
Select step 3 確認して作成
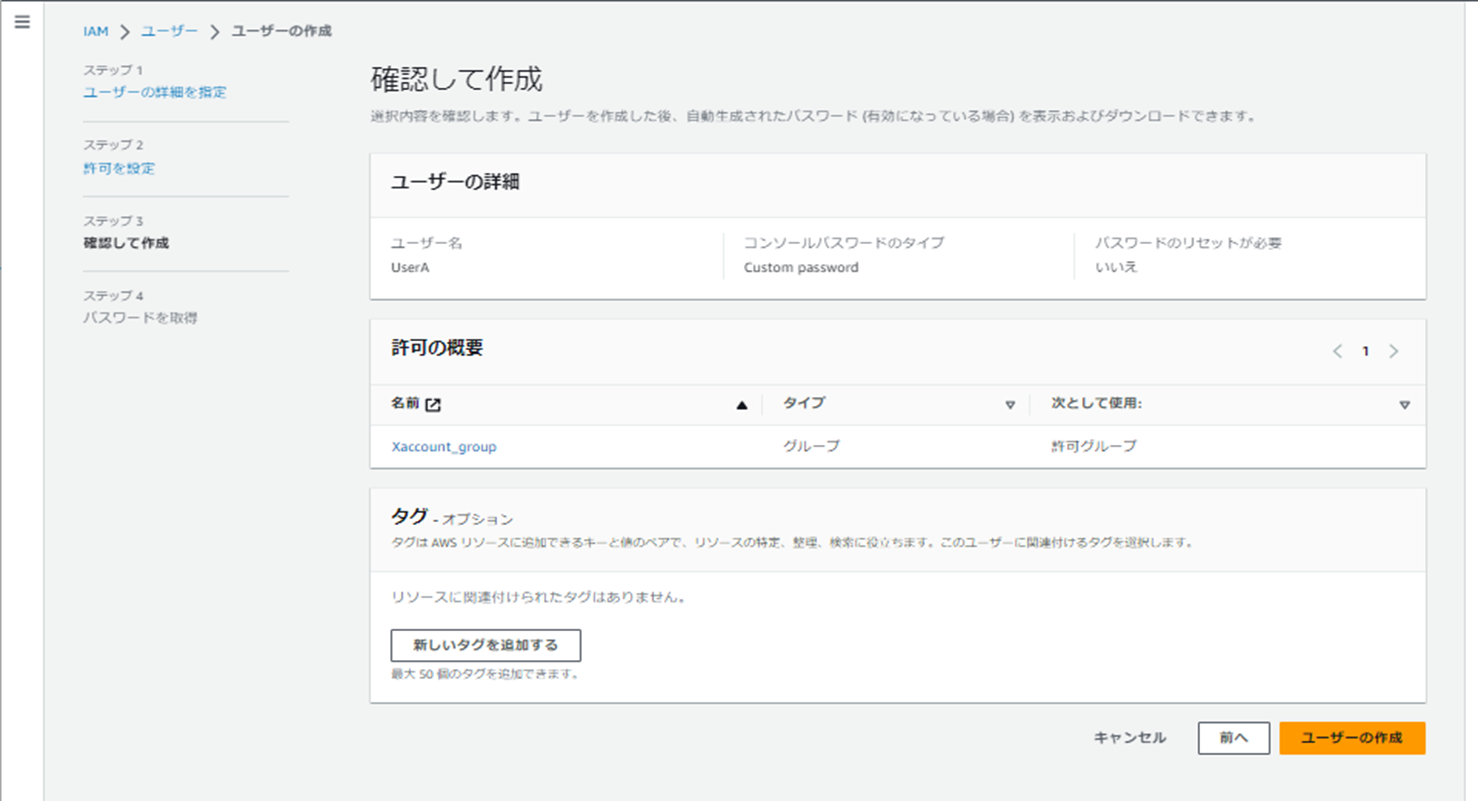pos(126,243)
